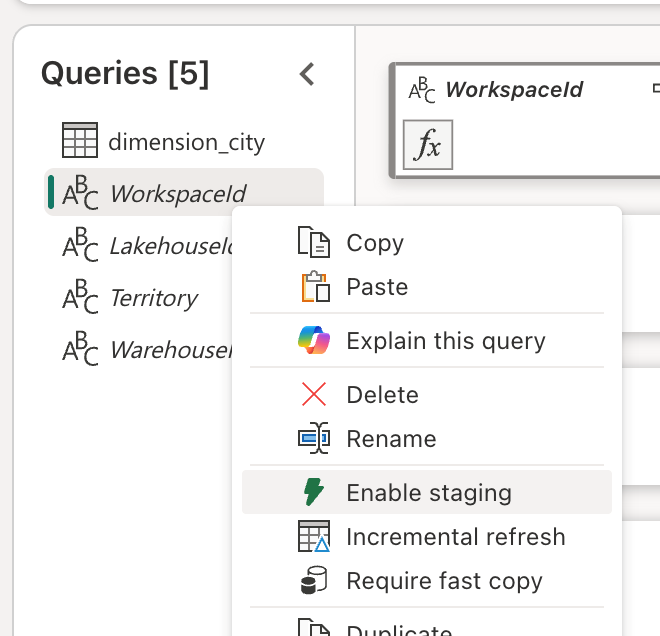Image resolution: width=660 pixels, height=636 pixels.
Task: Choose Rename from the context menu
Action: pos(427,439)
